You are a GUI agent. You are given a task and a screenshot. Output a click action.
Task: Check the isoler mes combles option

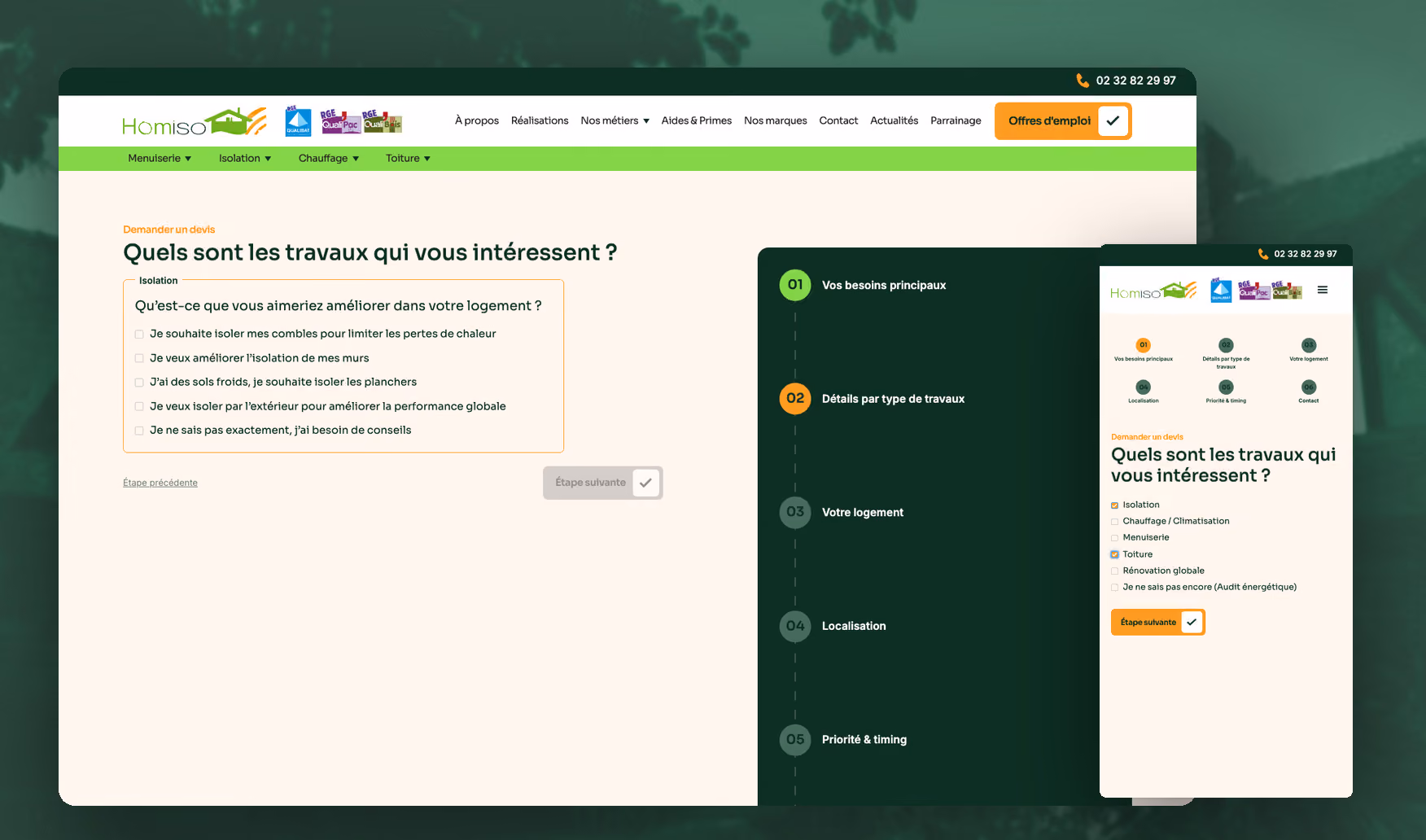[x=139, y=335]
